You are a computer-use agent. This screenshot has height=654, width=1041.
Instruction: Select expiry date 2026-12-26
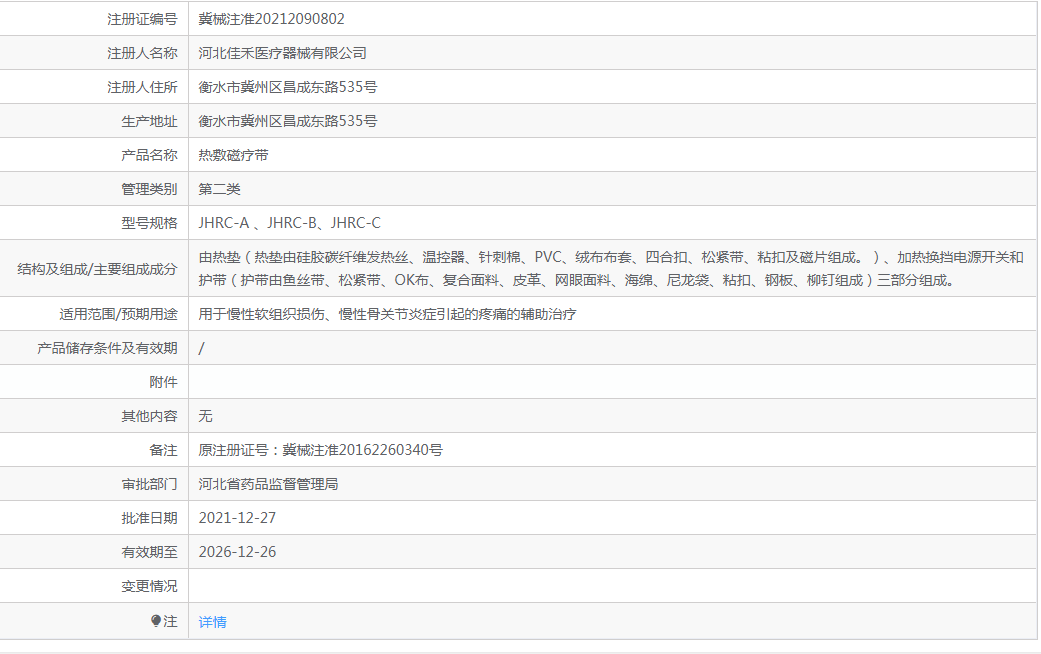237,552
